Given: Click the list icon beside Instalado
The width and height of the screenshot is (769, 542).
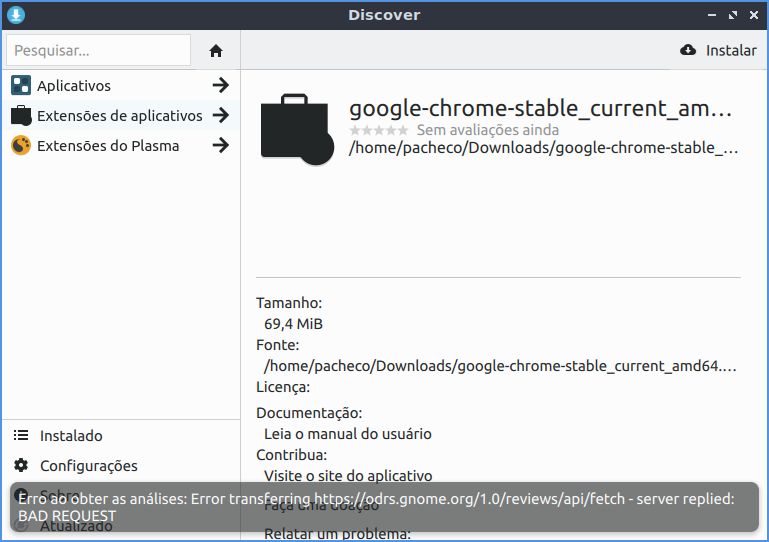Looking at the screenshot, I should point(21,435).
